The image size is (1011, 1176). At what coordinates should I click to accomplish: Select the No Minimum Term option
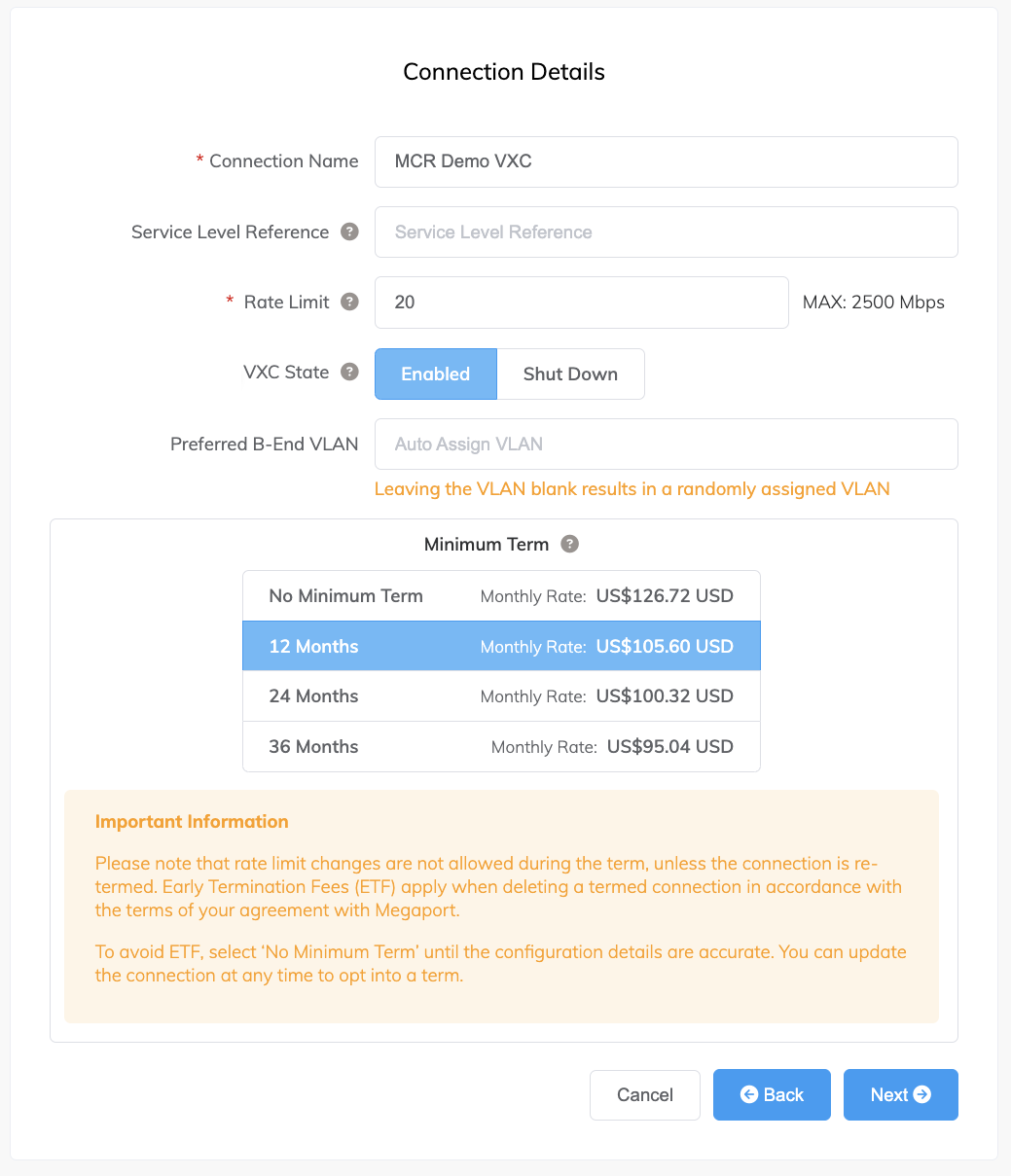click(501, 596)
